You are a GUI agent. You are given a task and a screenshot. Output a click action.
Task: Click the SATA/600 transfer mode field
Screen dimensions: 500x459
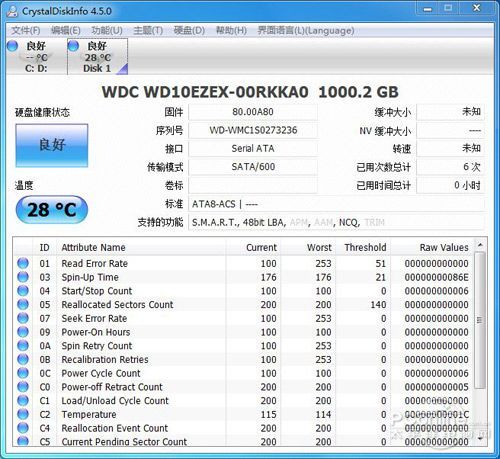coord(253,167)
